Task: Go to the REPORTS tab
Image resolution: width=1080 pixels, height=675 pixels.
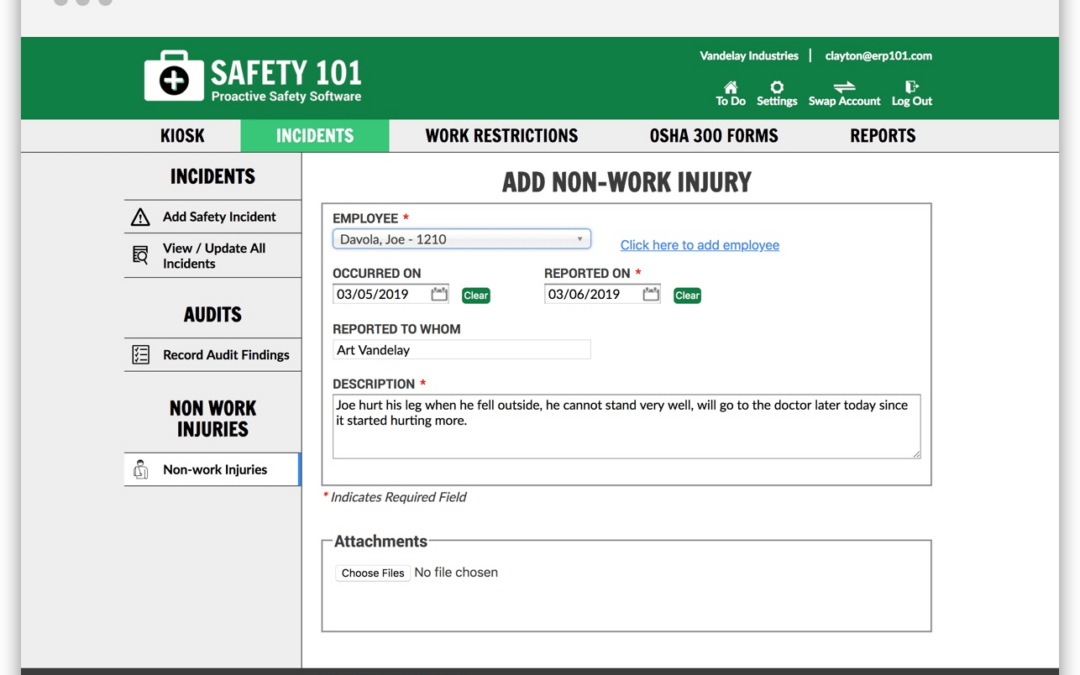Action: tap(883, 136)
